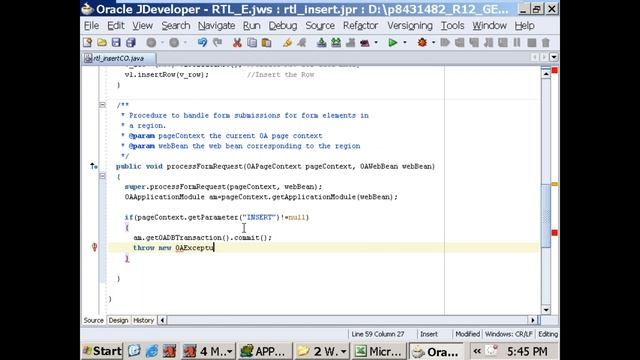Image resolution: width=640 pixels, height=360 pixels.
Task: Open the editor tab list dropdown
Action: [554, 57]
